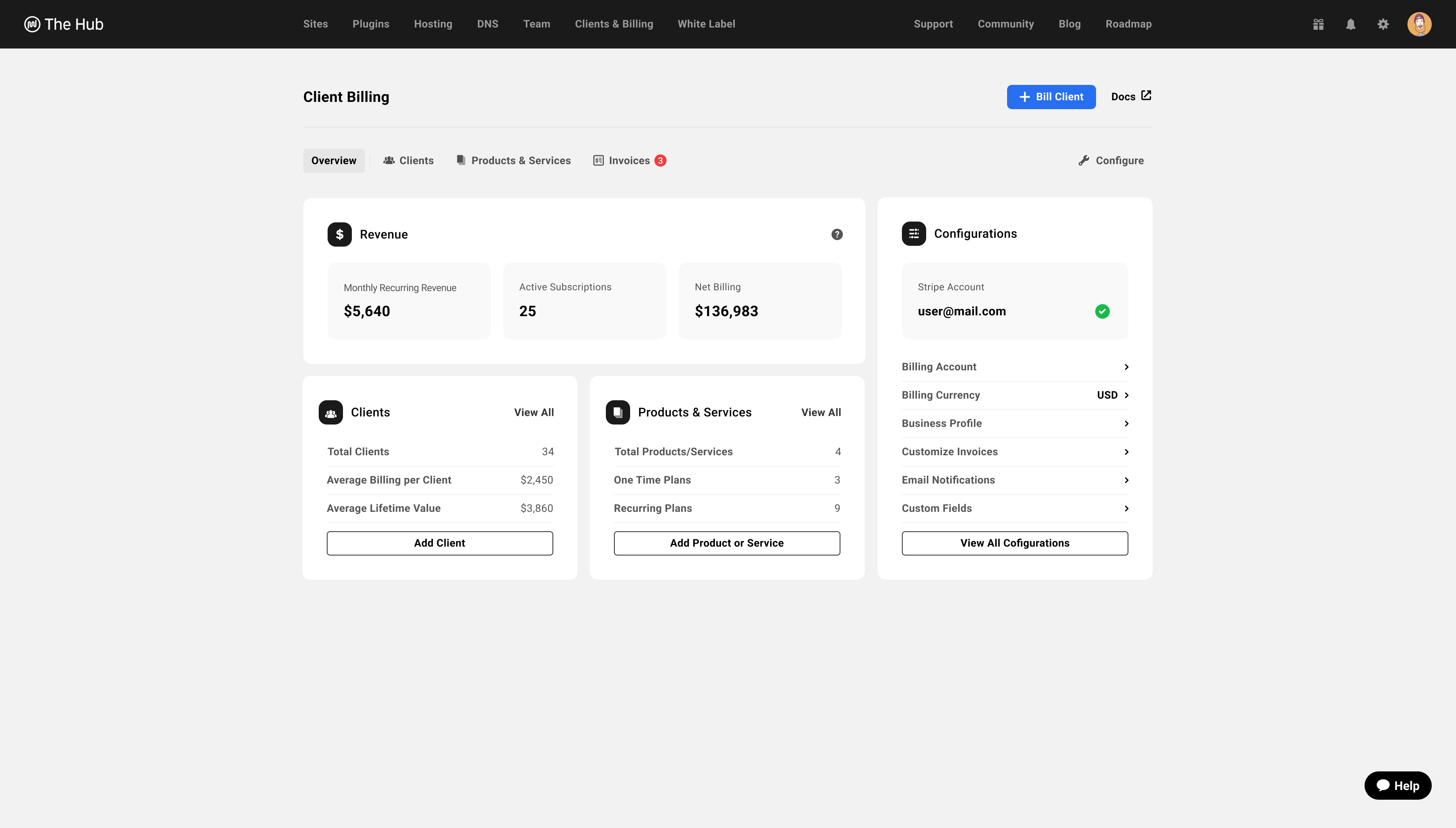Expand Billing Currency USD setting
This screenshot has height=828, width=1456.
click(x=1113, y=395)
